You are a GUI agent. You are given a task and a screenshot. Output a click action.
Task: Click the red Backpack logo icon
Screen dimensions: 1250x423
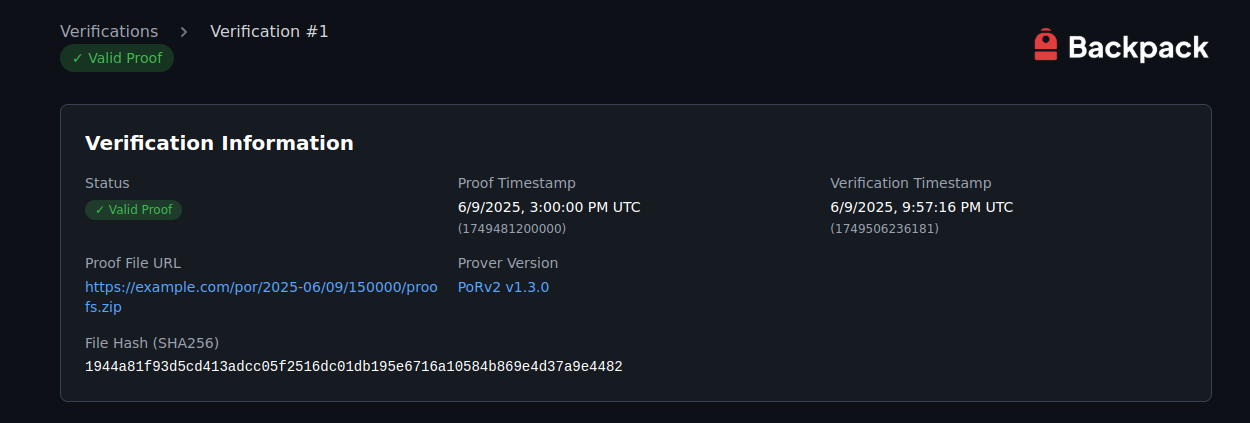tap(1045, 45)
